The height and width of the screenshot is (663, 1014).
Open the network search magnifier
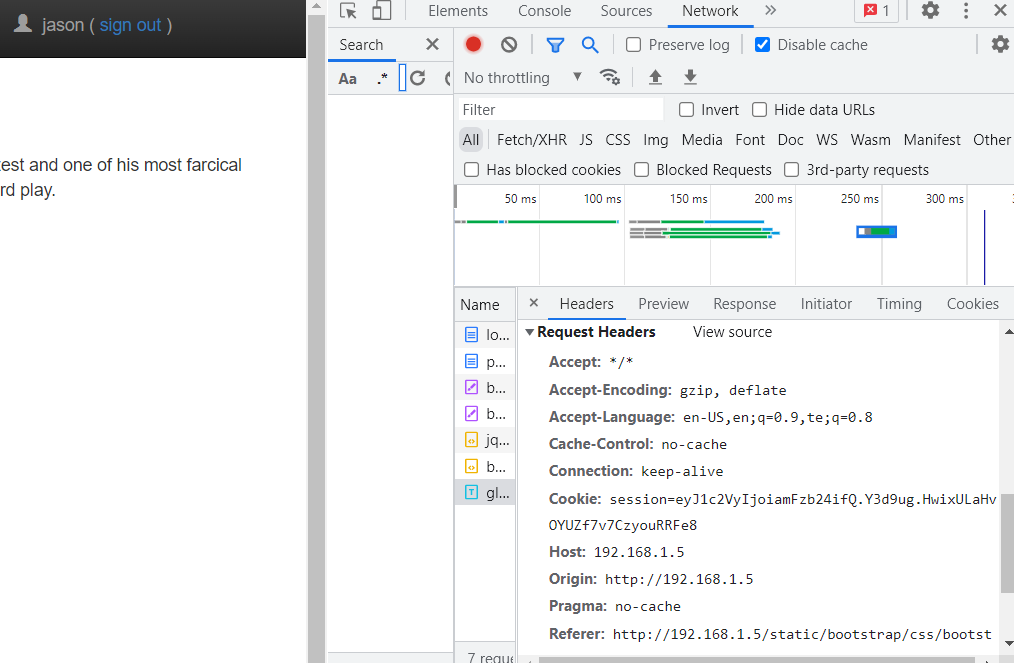pyautogui.click(x=590, y=45)
